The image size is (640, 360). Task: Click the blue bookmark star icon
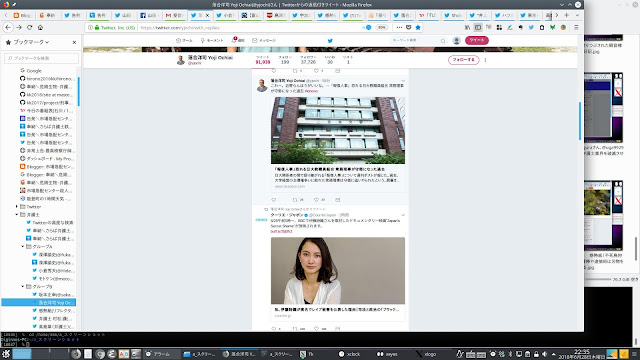(x=418, y=27)
